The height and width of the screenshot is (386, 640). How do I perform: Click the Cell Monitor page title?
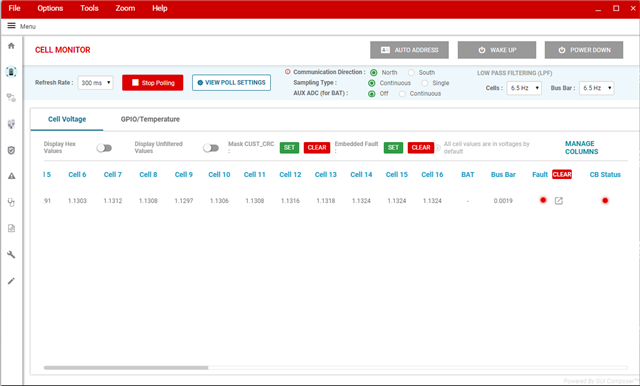(62, 50)
